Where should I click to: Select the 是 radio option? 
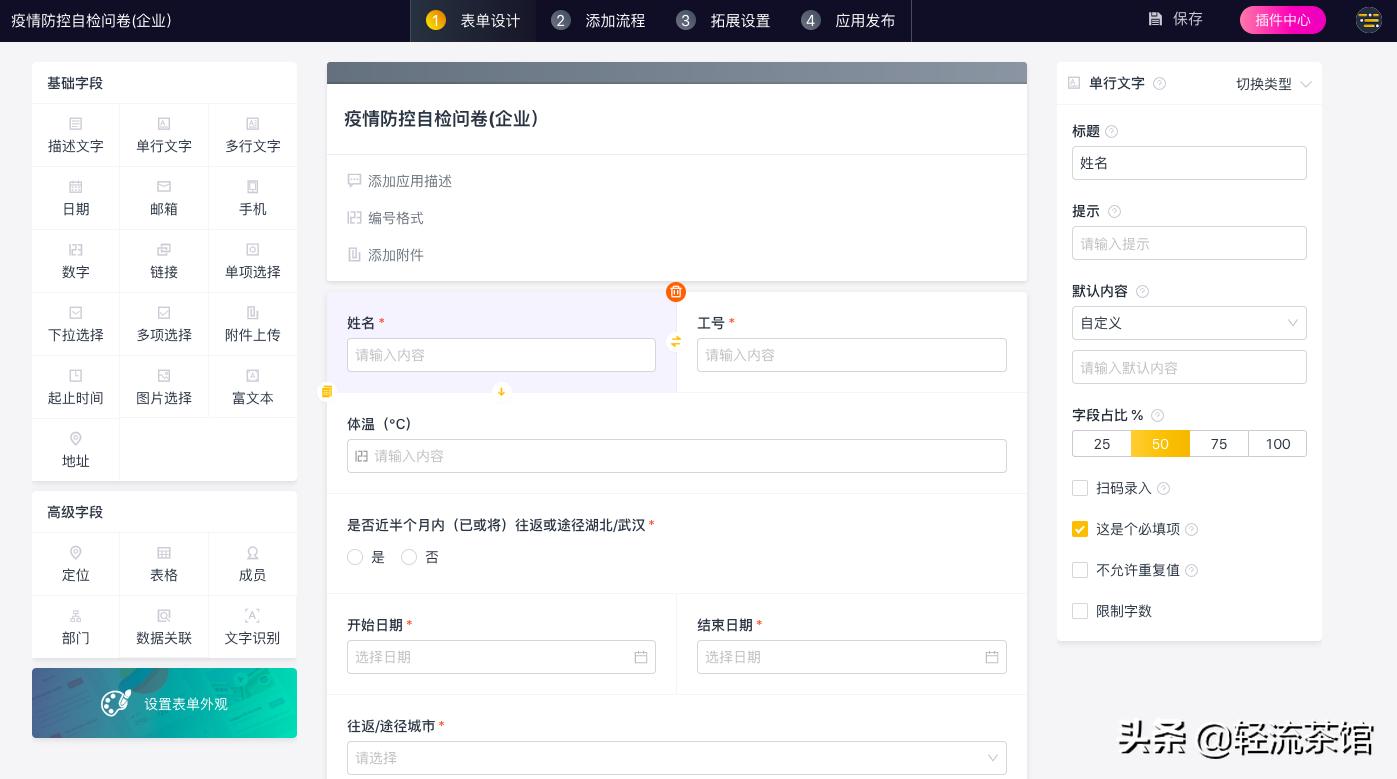(x=355, y=557)
